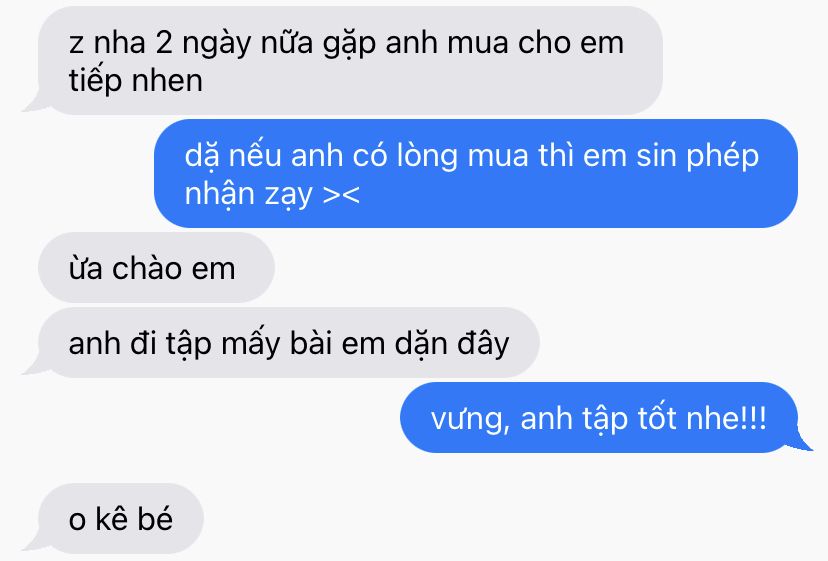Viewport: 828px width, 561px height.
Task: Tap the blue message "dạ nếu anh có lòng mua"
Action: 476,174
